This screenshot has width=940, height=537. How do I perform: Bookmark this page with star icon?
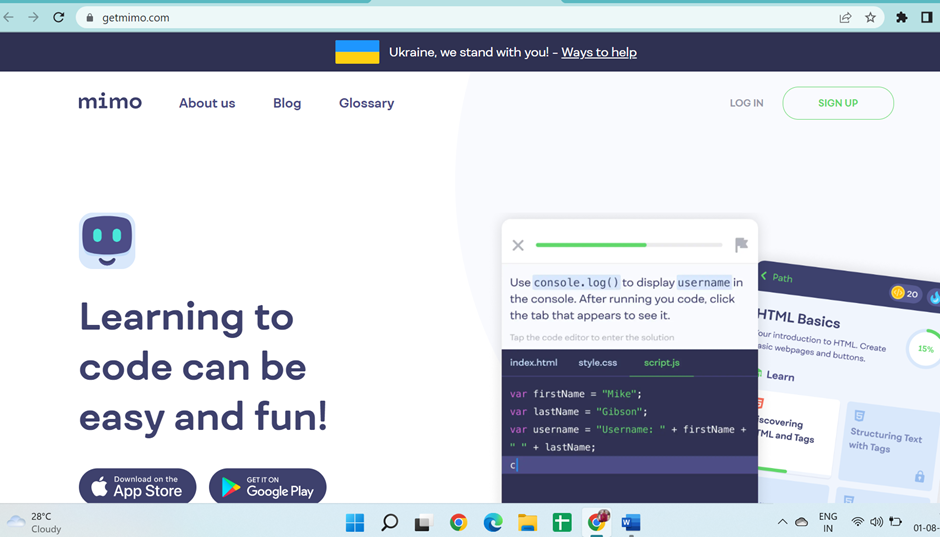point(870,17)
